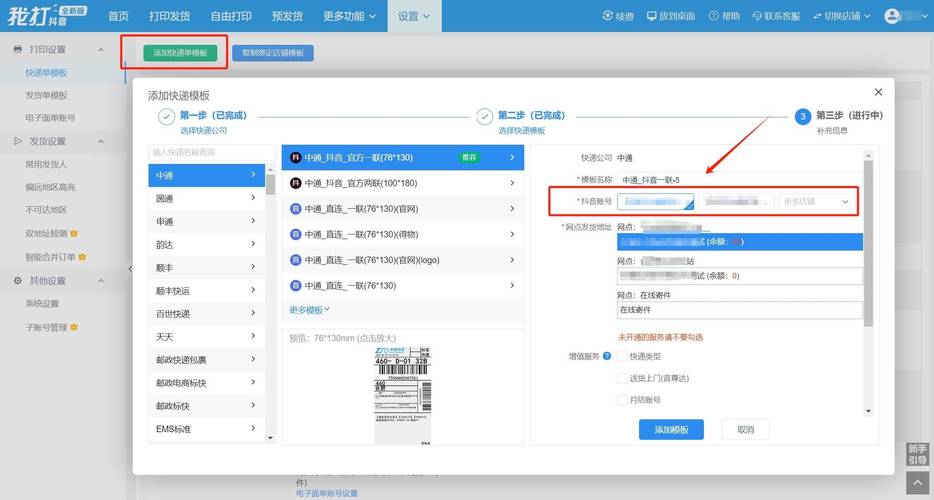Click the 官 icon of 中通_直连_一联(76*130)(官网)(logo)

295,260
